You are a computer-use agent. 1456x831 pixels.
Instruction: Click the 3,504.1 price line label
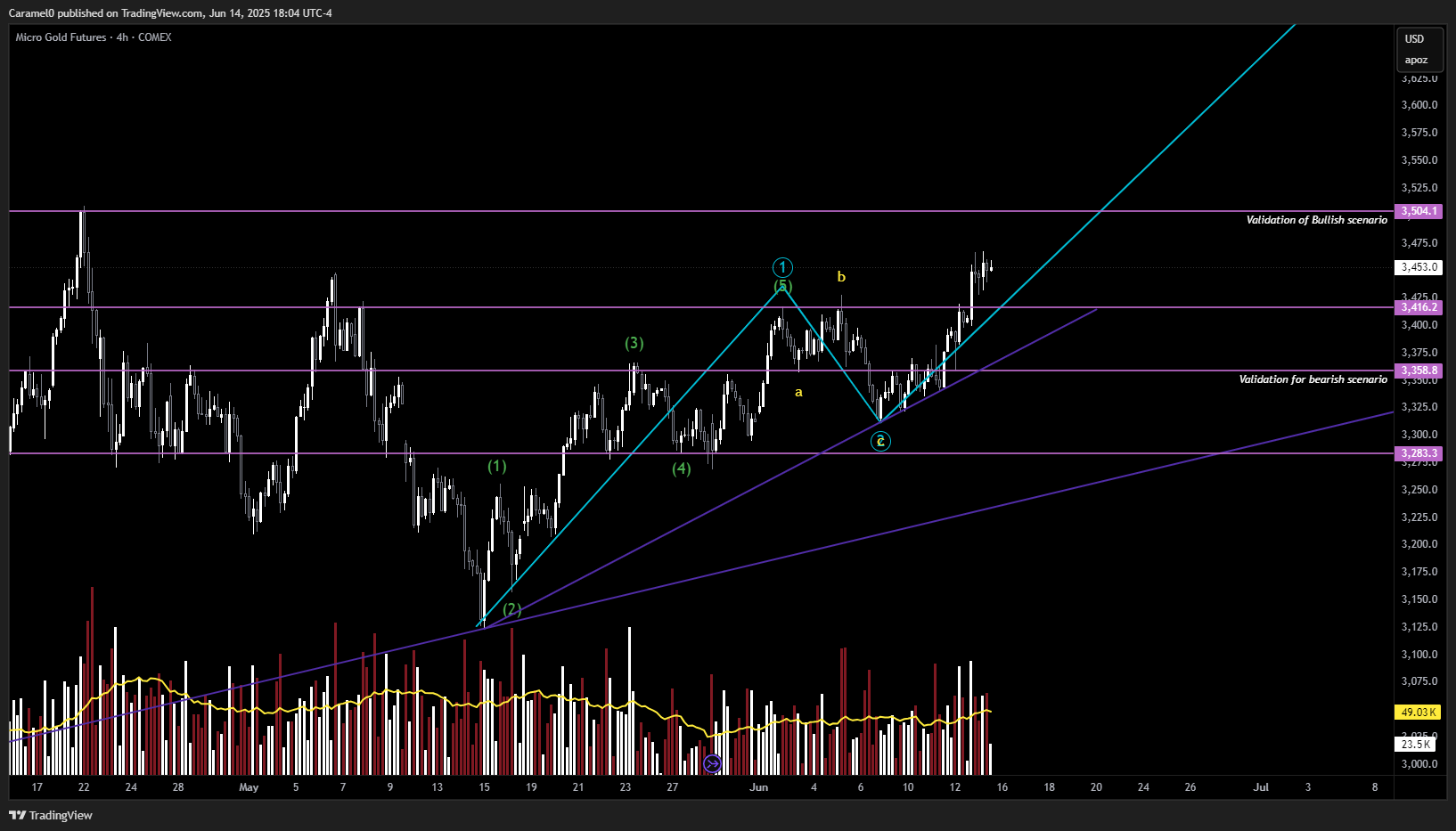point(1419,211)
